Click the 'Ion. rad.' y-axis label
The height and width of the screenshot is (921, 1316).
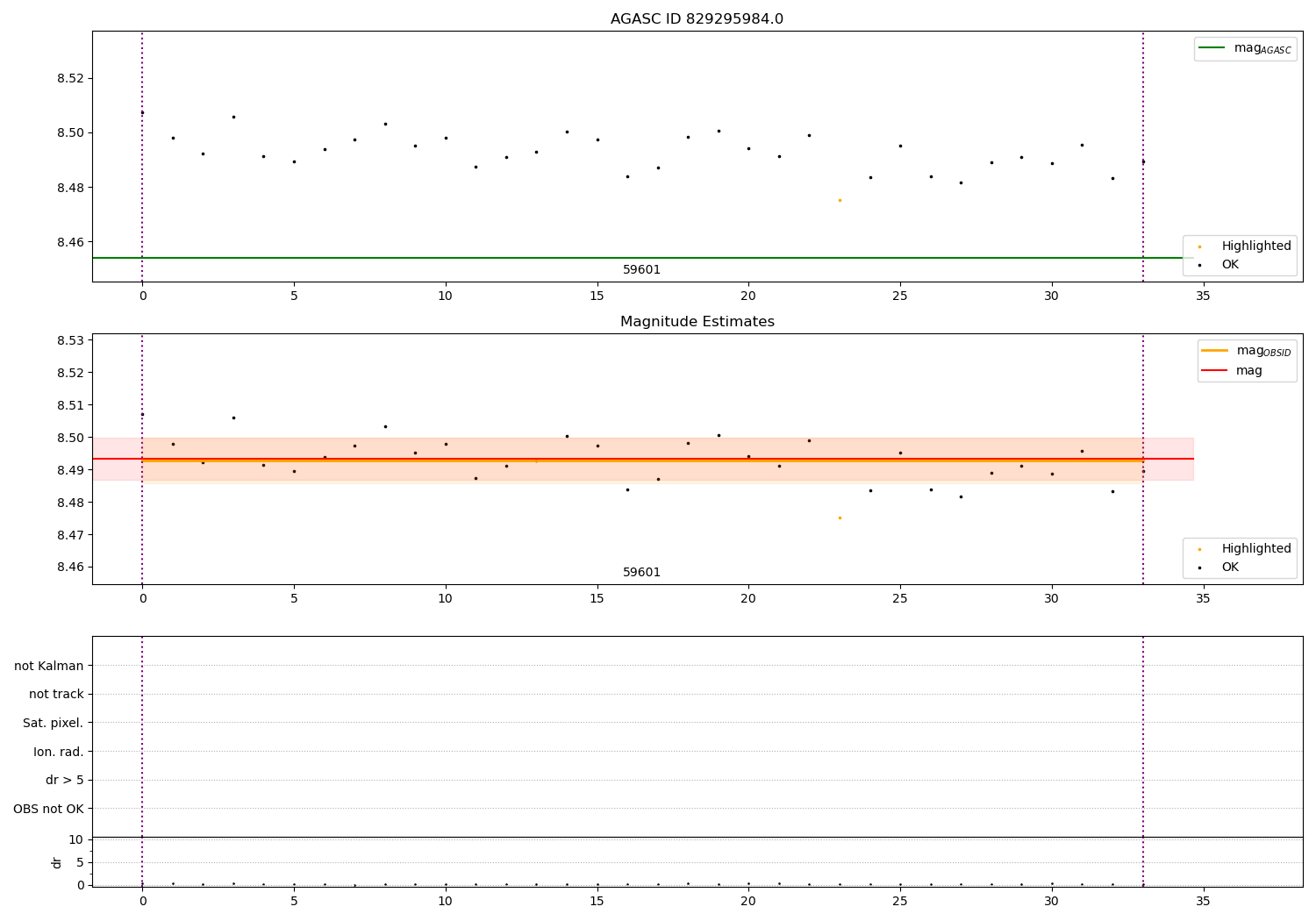point(59,752)
